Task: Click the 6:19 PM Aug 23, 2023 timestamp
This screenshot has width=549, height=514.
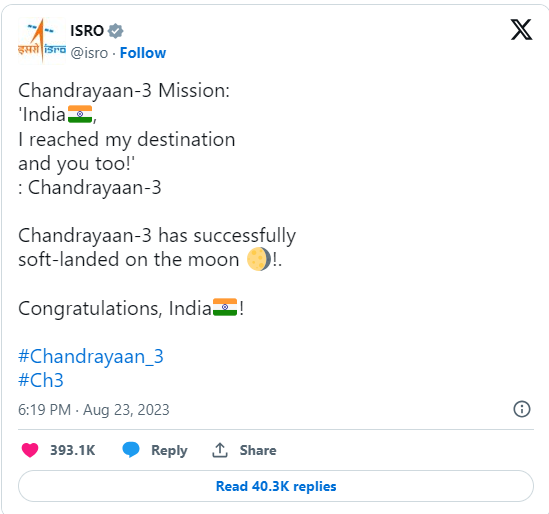Action: pos(94,410)
